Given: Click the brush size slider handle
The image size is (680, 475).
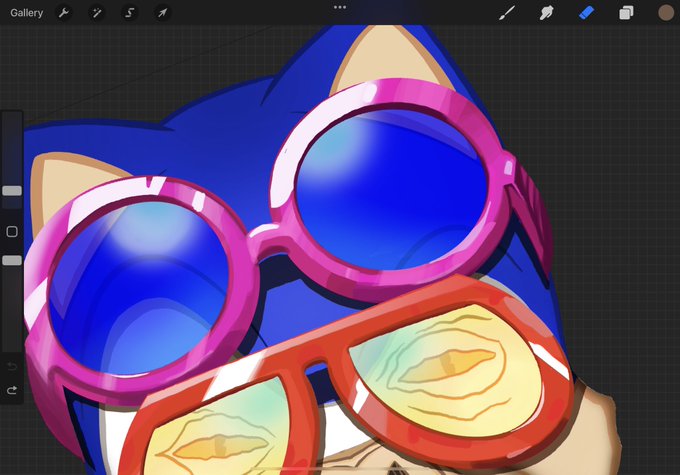Looking at the screenshot, I should tap(12, 191).
